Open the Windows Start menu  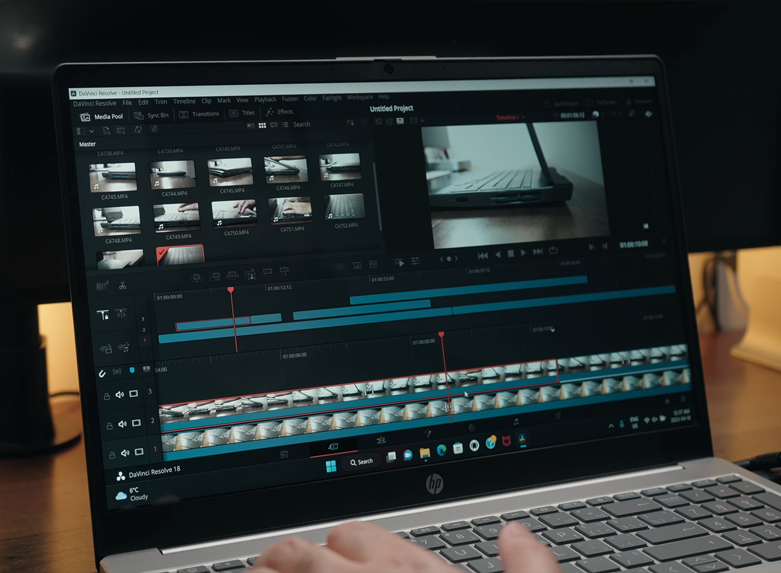pos(331,466)
